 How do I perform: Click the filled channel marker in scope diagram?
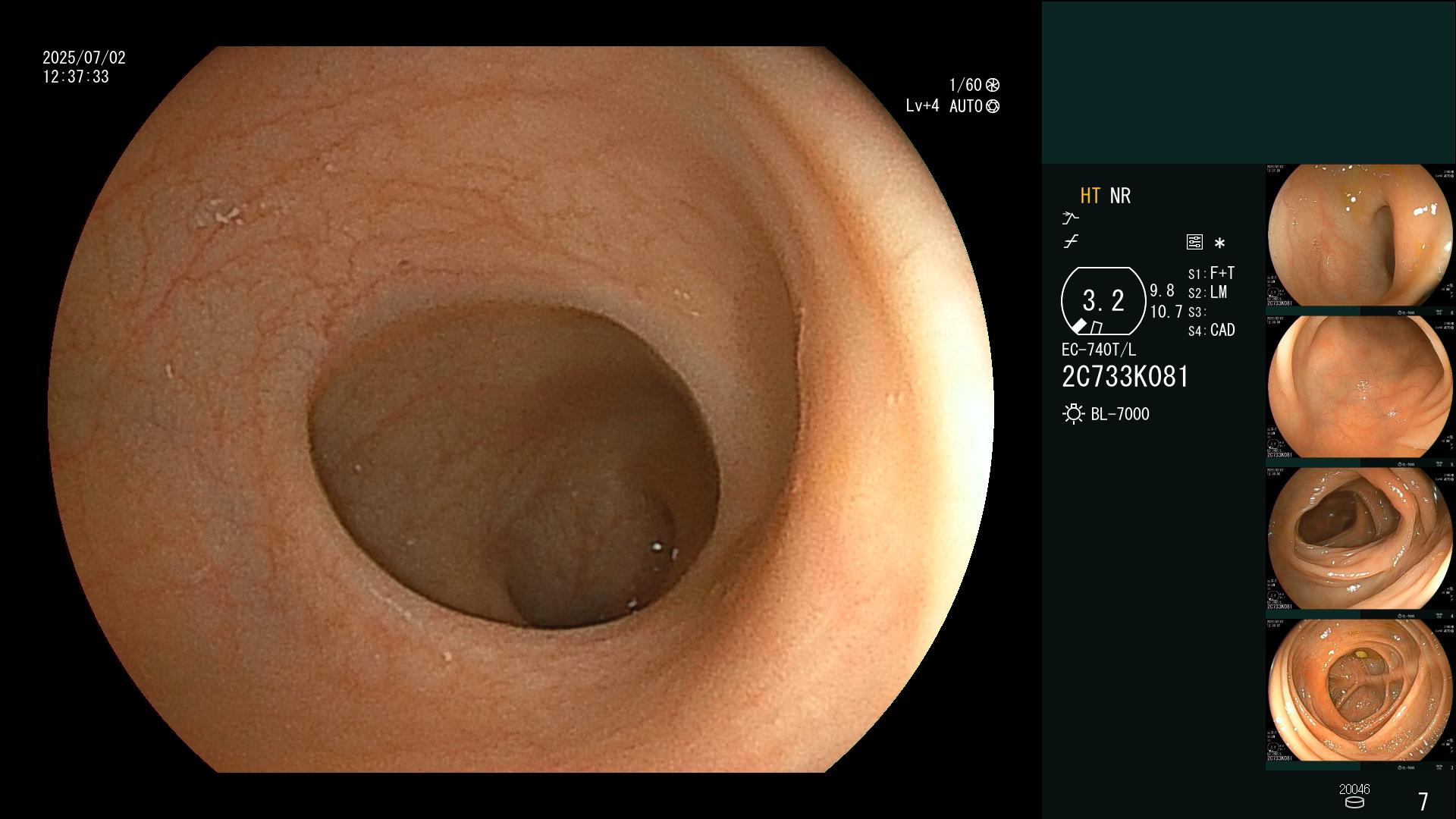tap(1078, 326)
